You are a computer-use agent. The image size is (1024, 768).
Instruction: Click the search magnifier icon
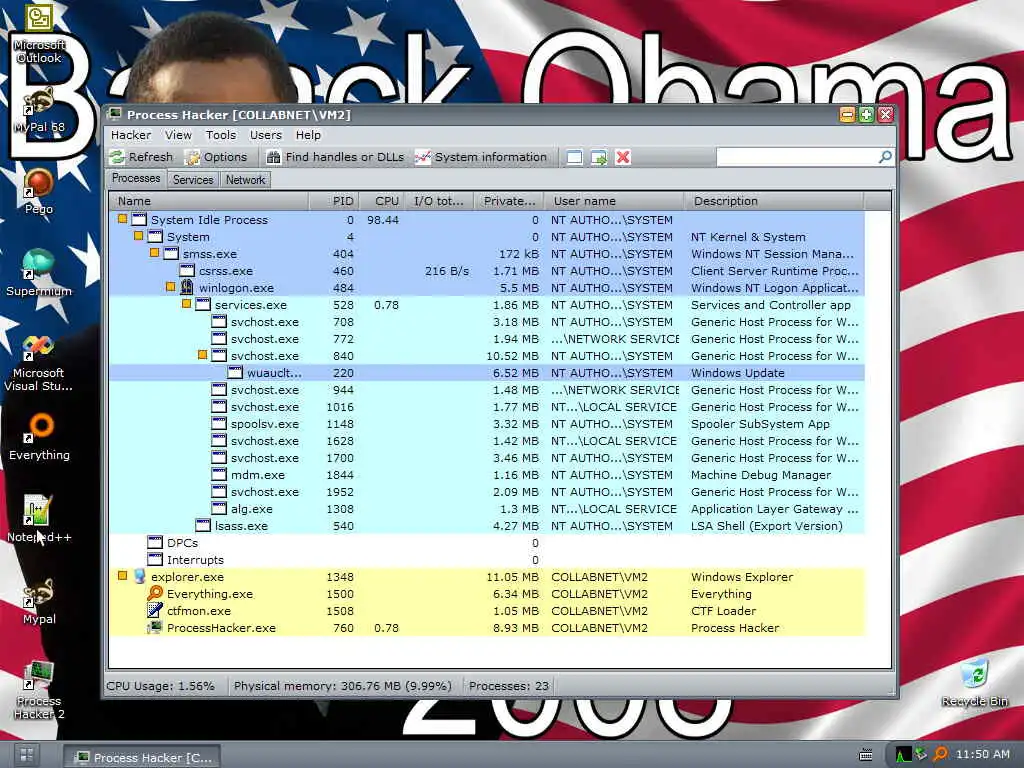point(885,157)
